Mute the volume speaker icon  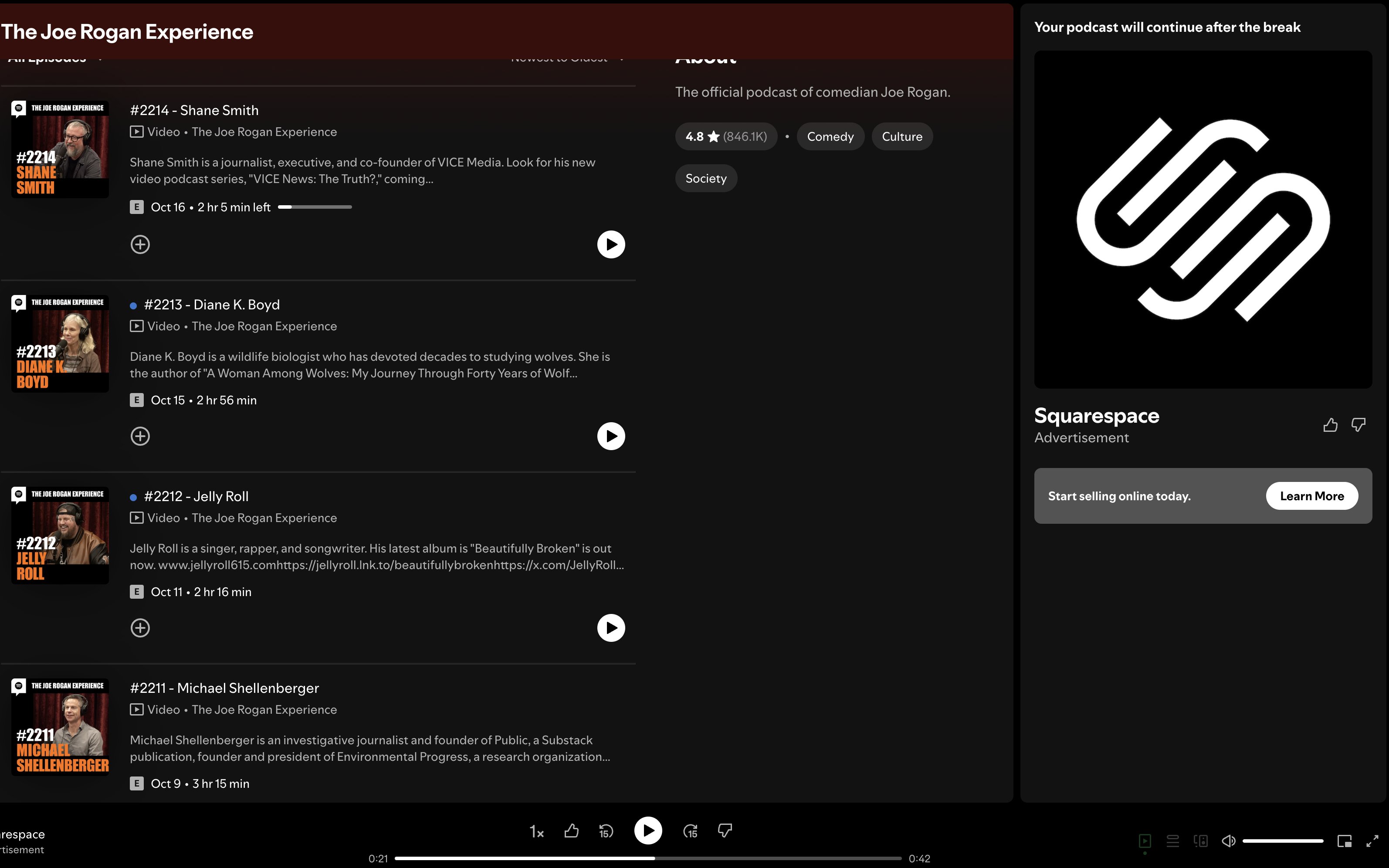pyautogui.click(x=1228, y=841)
